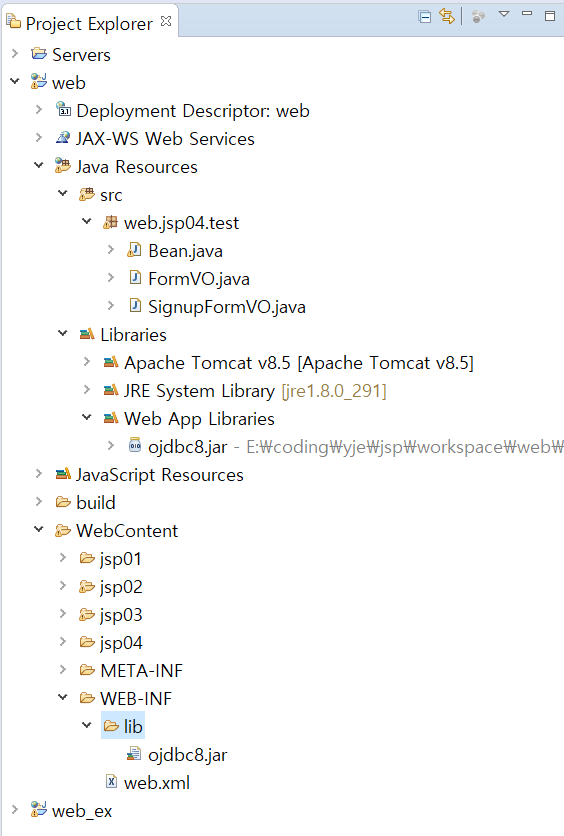Click the web project icon
The height and width of the screenshot is (836, 564).
[x=39, y=82]
